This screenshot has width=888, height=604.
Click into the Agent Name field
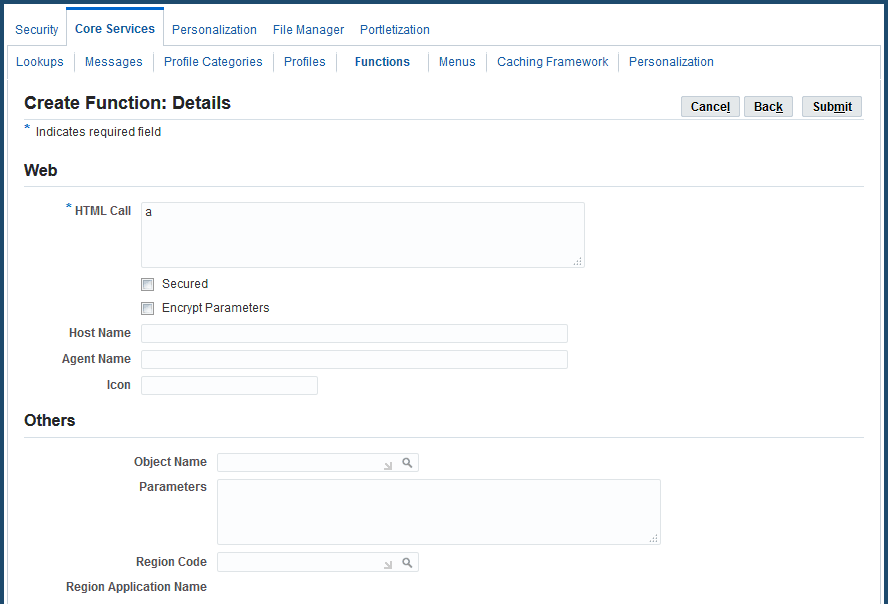coord(354,359)
